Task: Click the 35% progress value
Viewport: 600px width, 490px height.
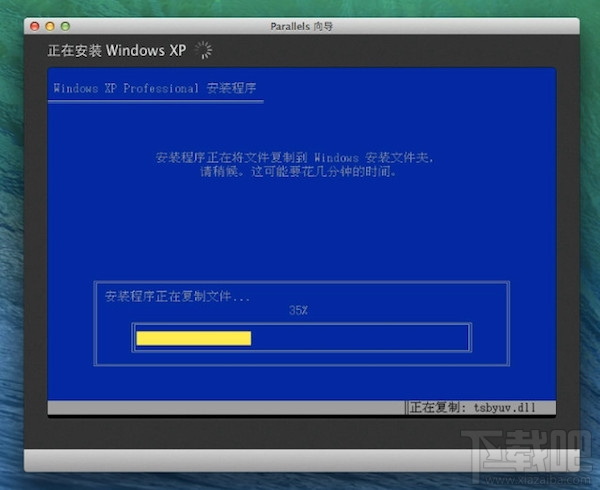Action: (298, 310)
